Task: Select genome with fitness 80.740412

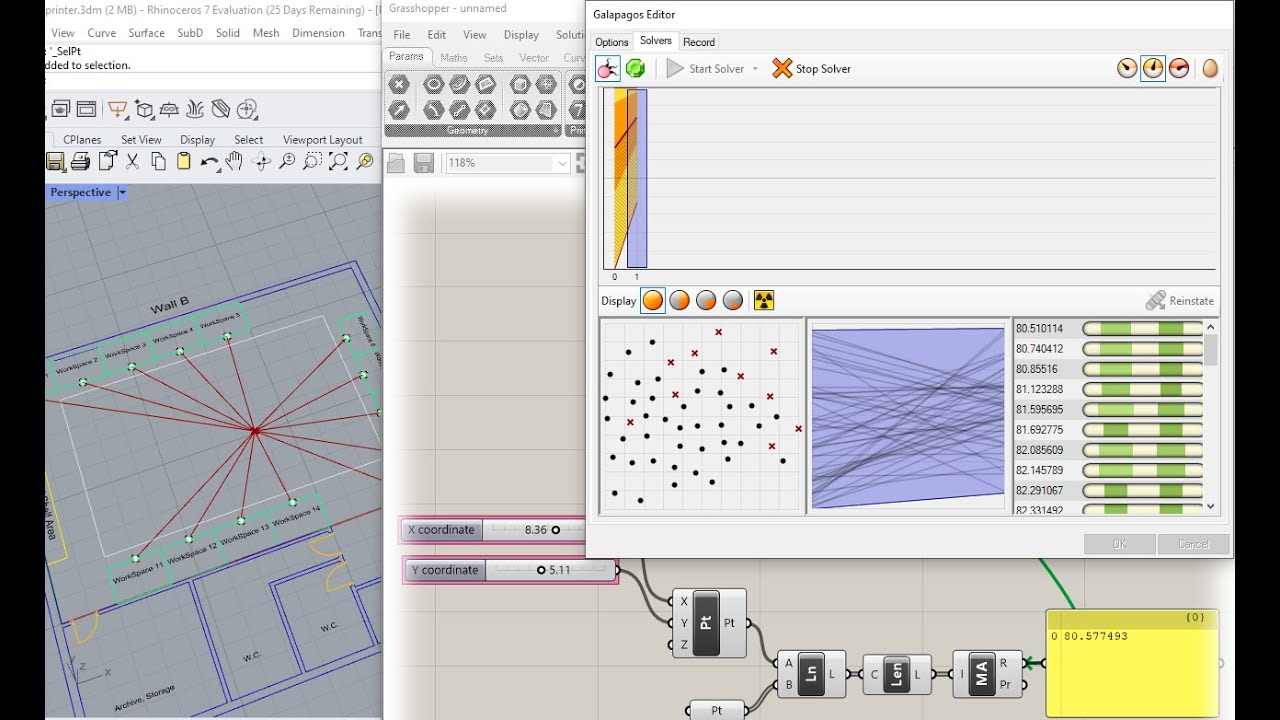Action: coord(1109,348)
